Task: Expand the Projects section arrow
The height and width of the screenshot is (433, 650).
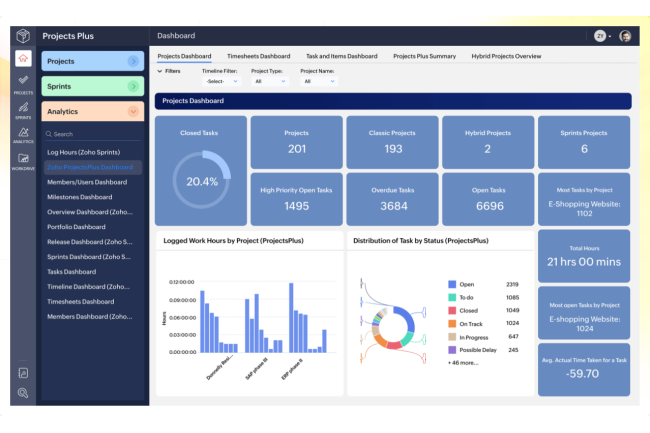Action: point(133,61)
